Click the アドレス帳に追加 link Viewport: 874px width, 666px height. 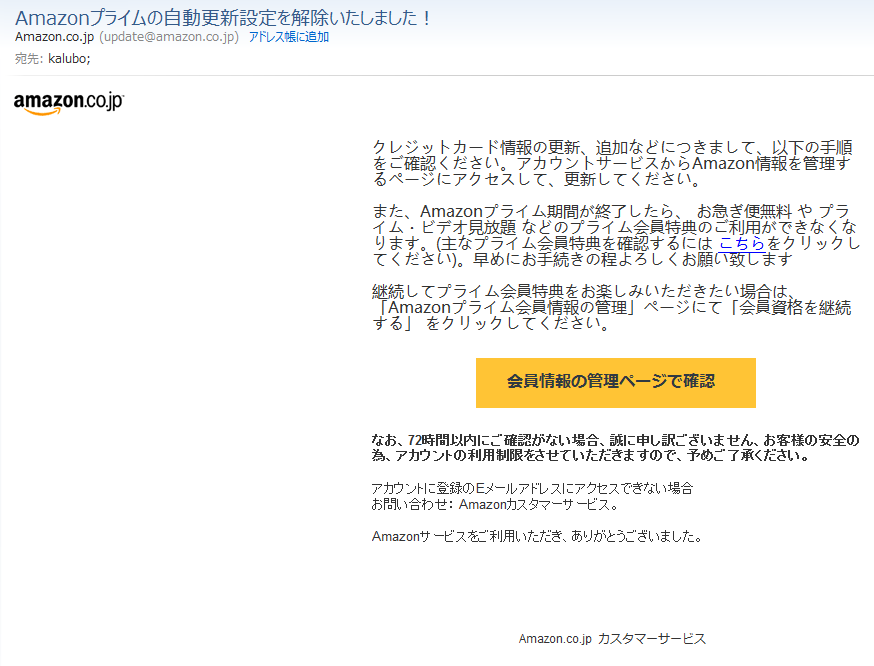tap(289, 37)
